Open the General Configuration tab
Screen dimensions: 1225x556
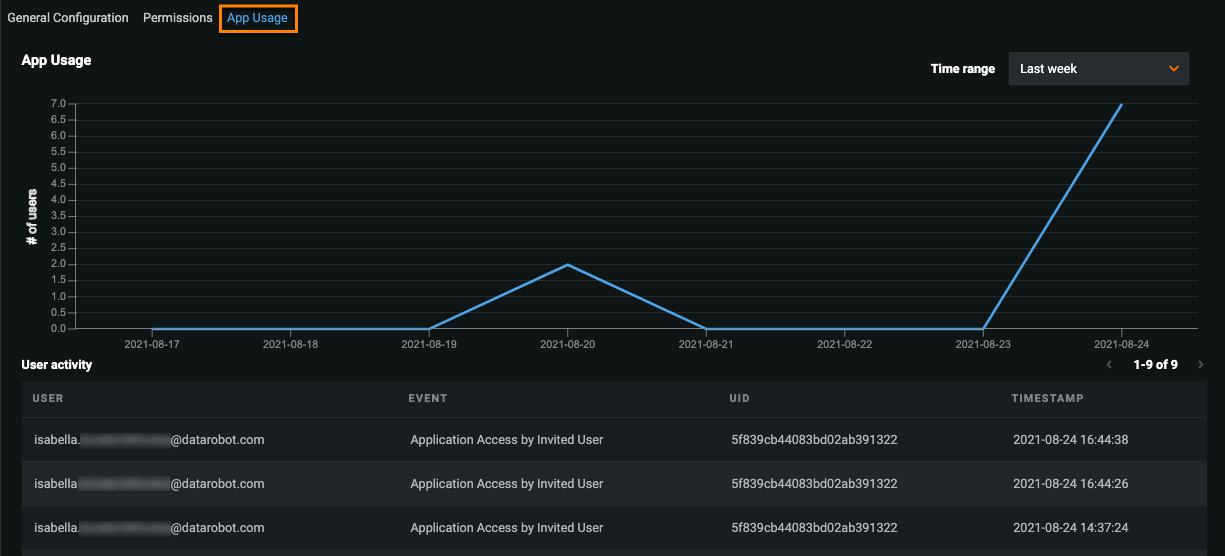pos(68,18)
